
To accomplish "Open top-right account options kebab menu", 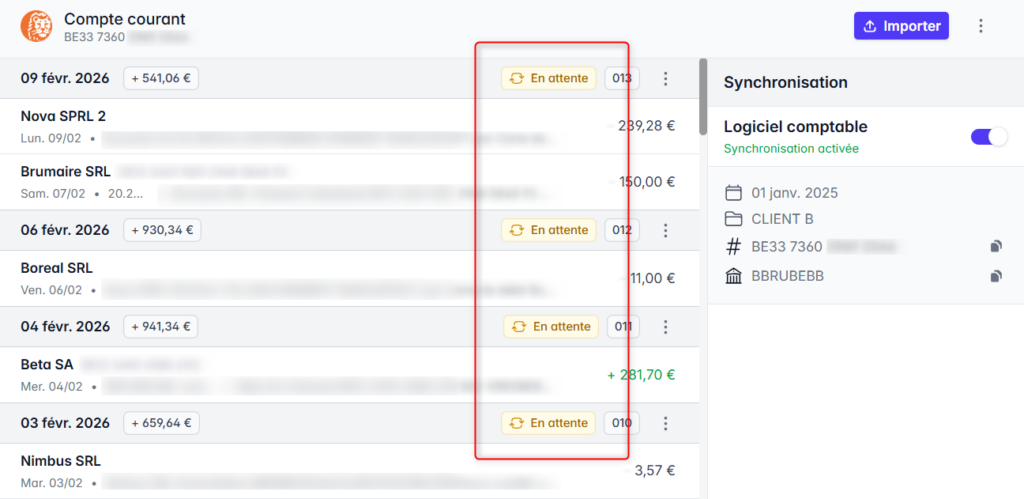I will click(980, 26).
